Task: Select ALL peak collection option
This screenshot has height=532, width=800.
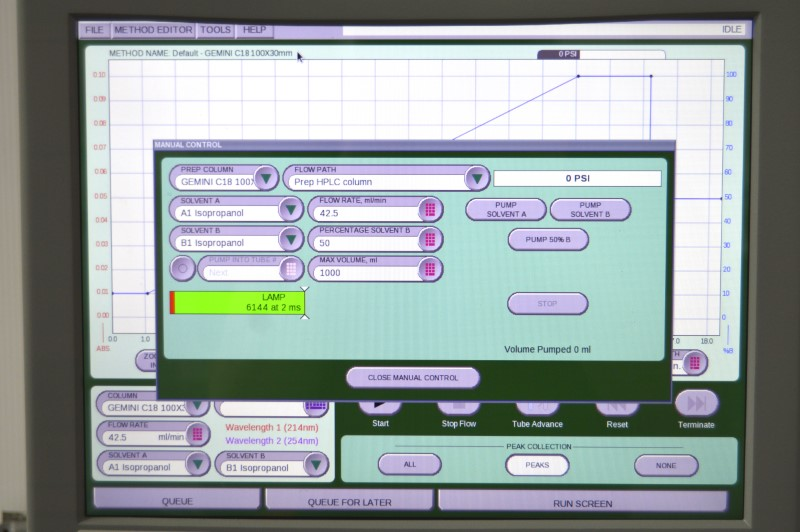Action: [x=409, y=465]
